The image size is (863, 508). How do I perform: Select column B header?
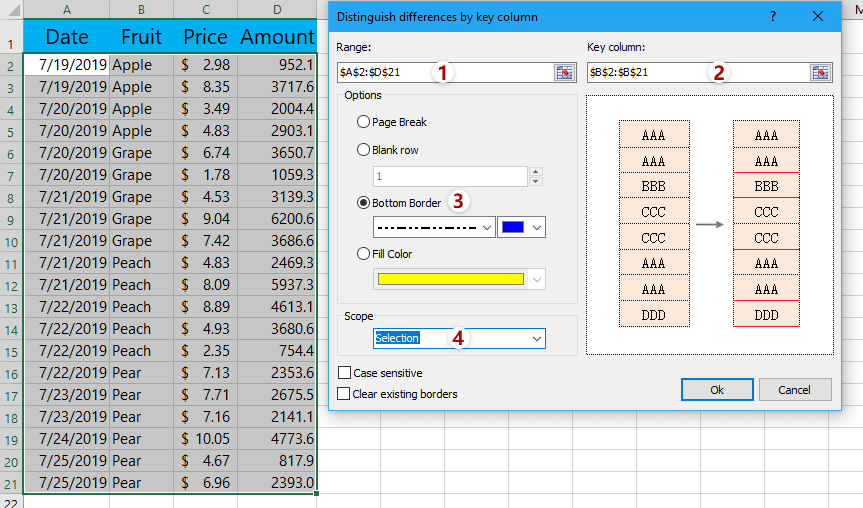coord(141,9)
